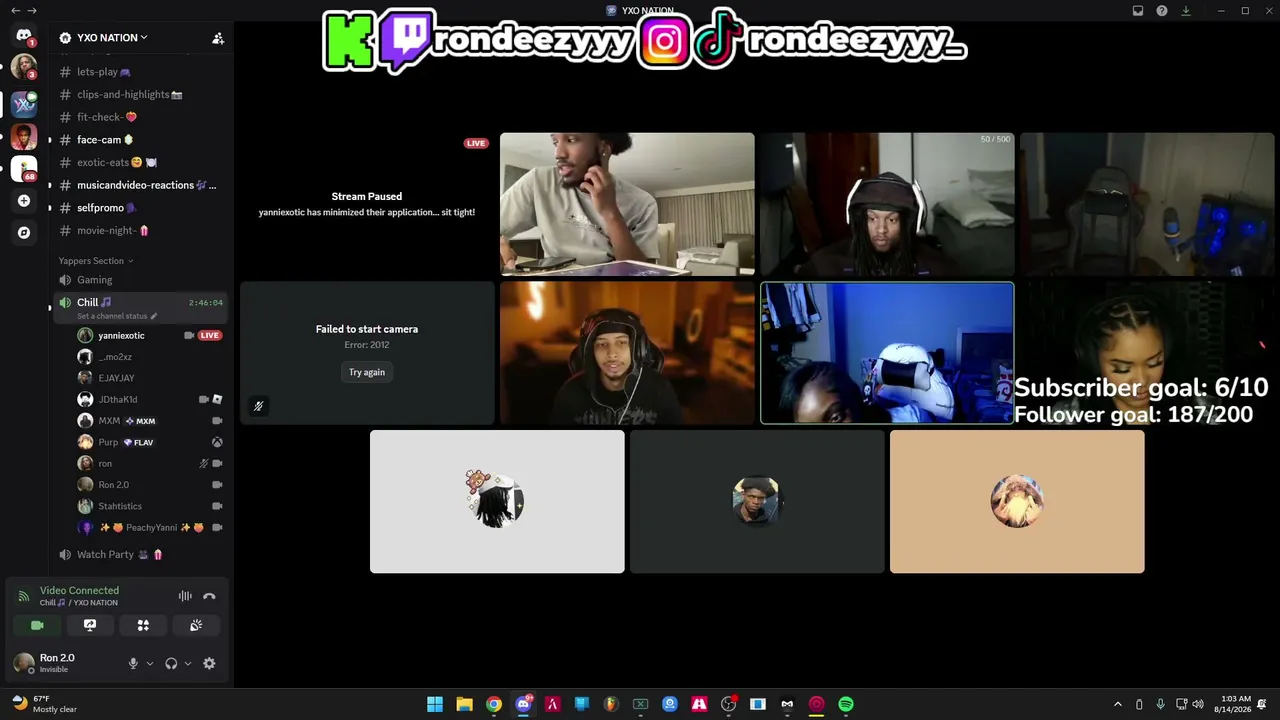Viewport: 1280px width, 720px height.
Task: Open the musicandvideo-reactions channel
Action: (x=140, y=185)
